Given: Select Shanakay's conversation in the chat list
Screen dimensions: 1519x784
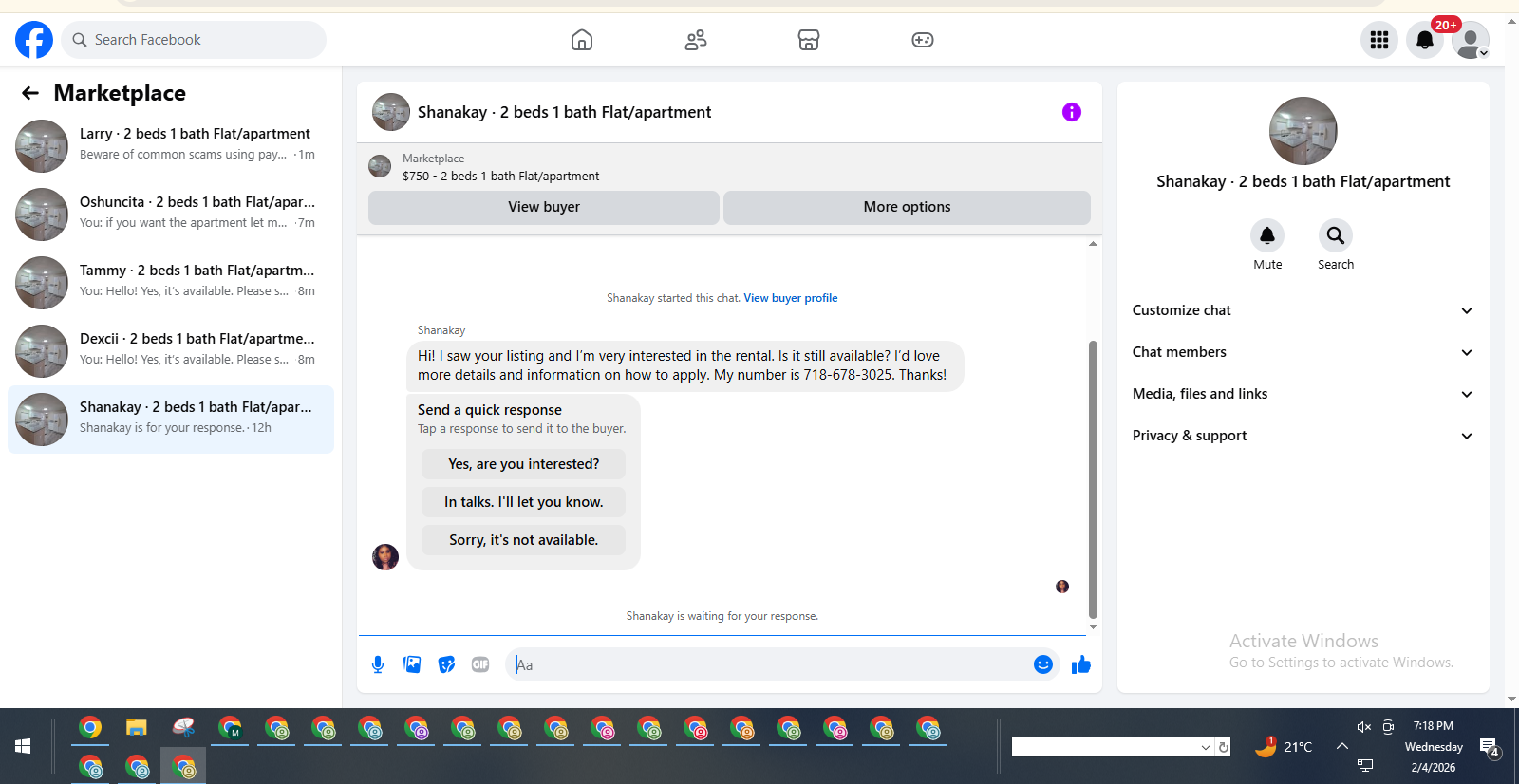Looking at the screenshot, I should [x=171, y=420].
